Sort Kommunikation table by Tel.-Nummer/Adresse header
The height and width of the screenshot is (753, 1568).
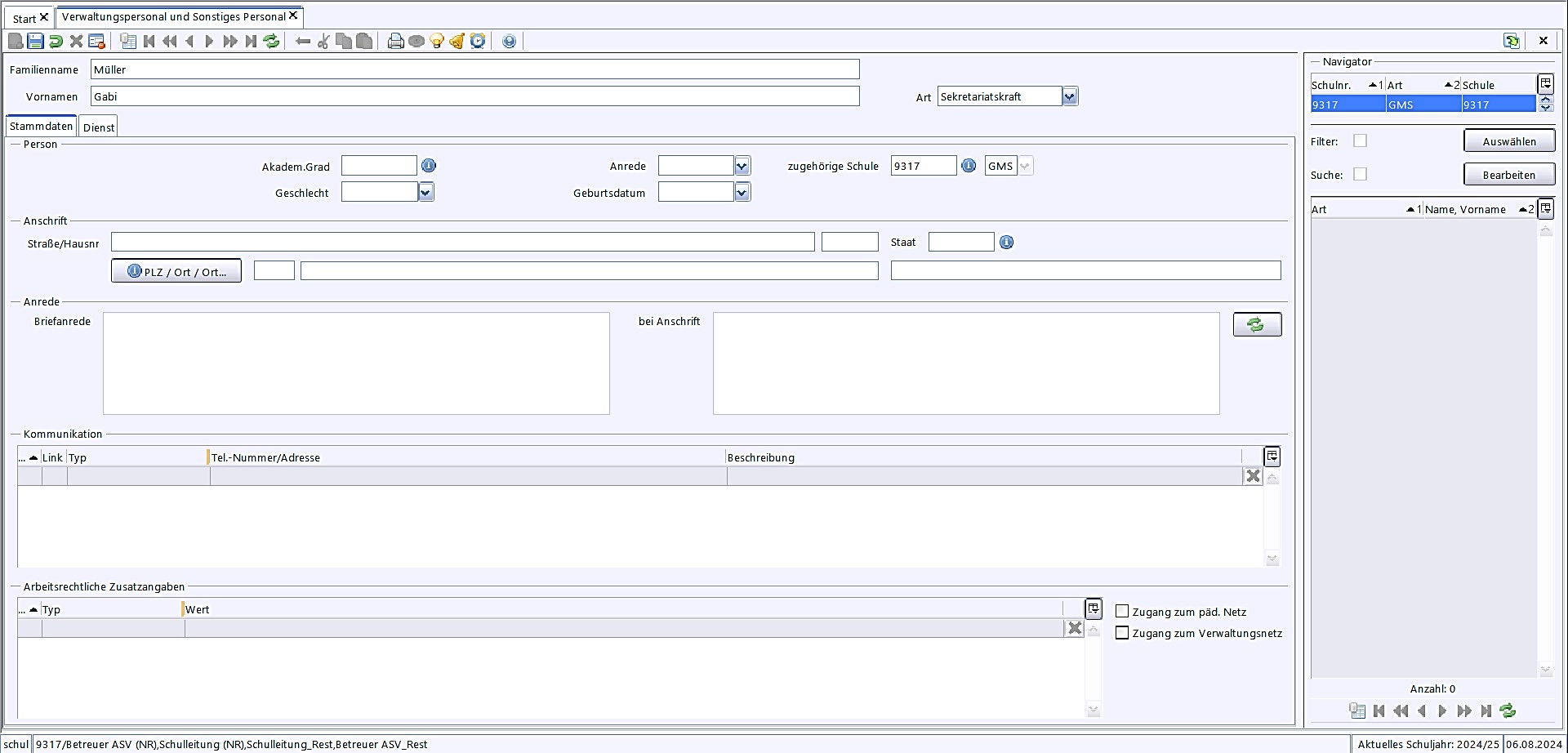467,457
